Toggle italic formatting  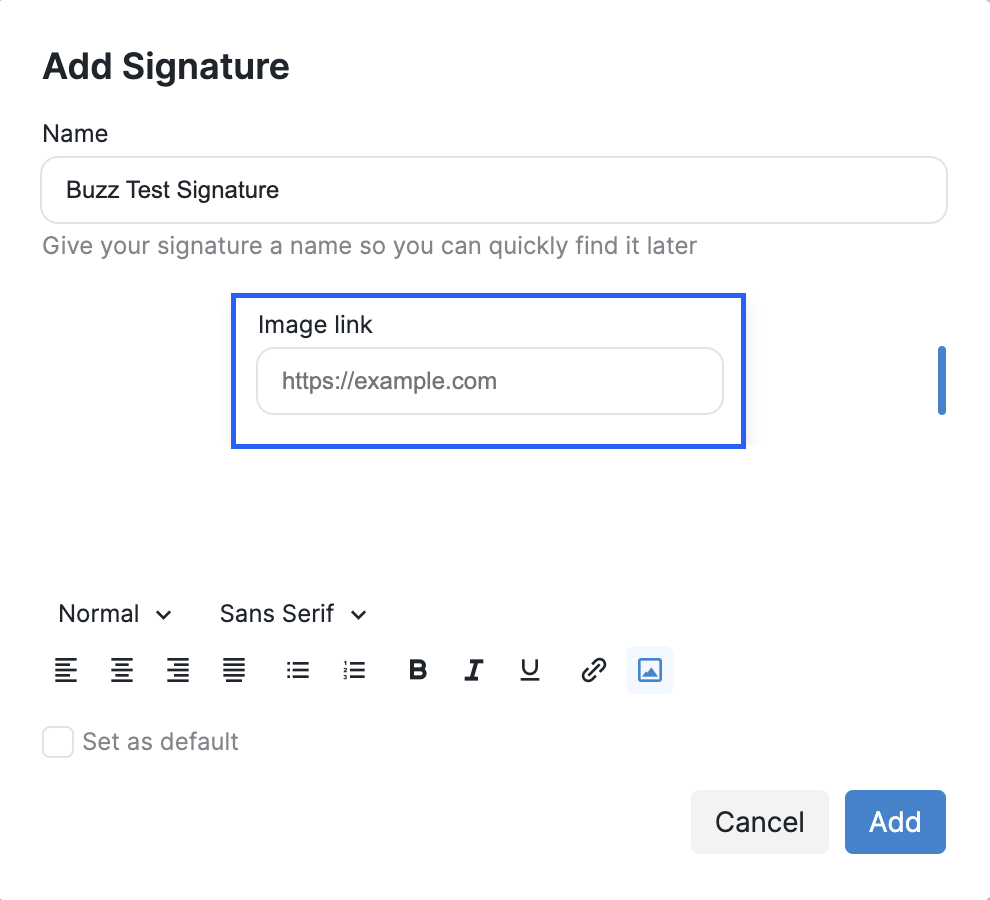474,670
